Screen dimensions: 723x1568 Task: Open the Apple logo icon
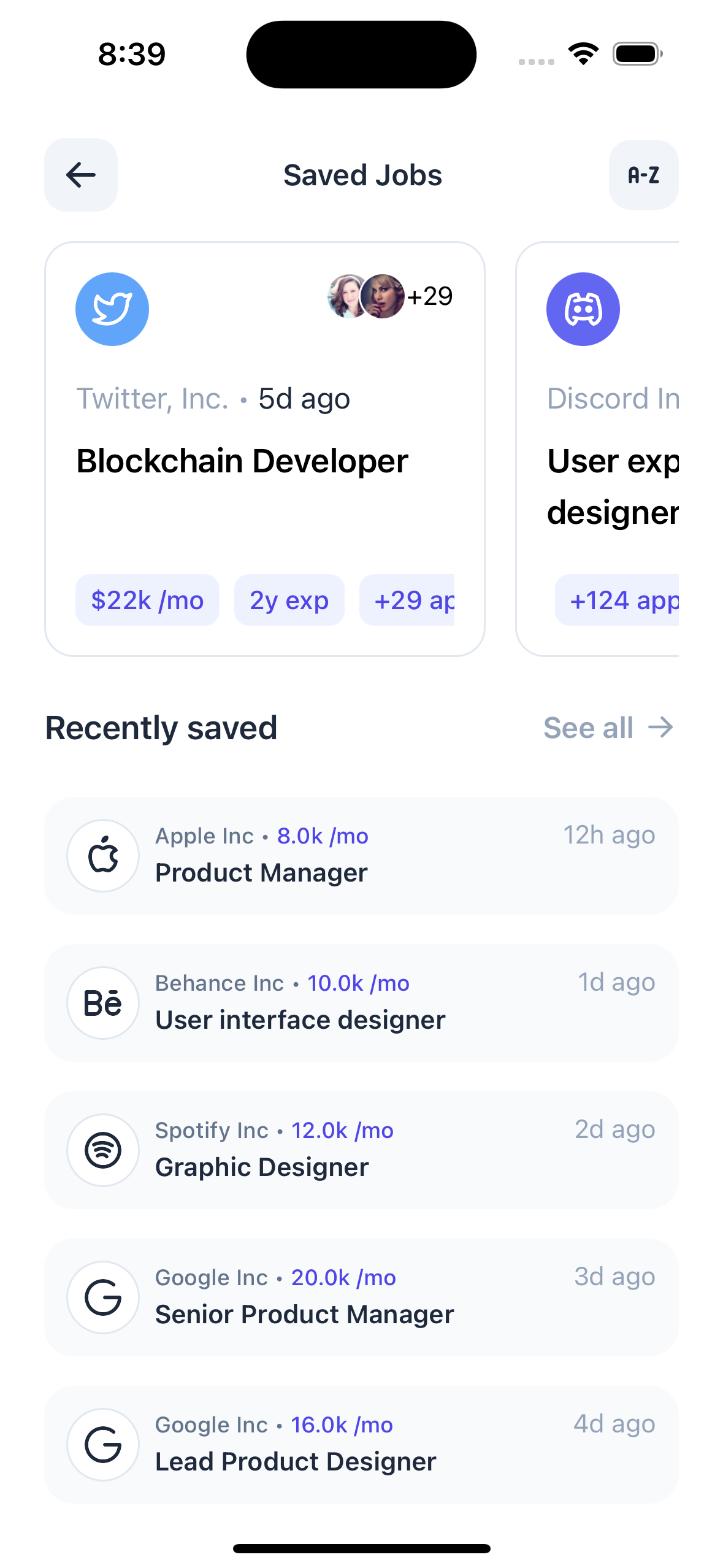point(103,856)
